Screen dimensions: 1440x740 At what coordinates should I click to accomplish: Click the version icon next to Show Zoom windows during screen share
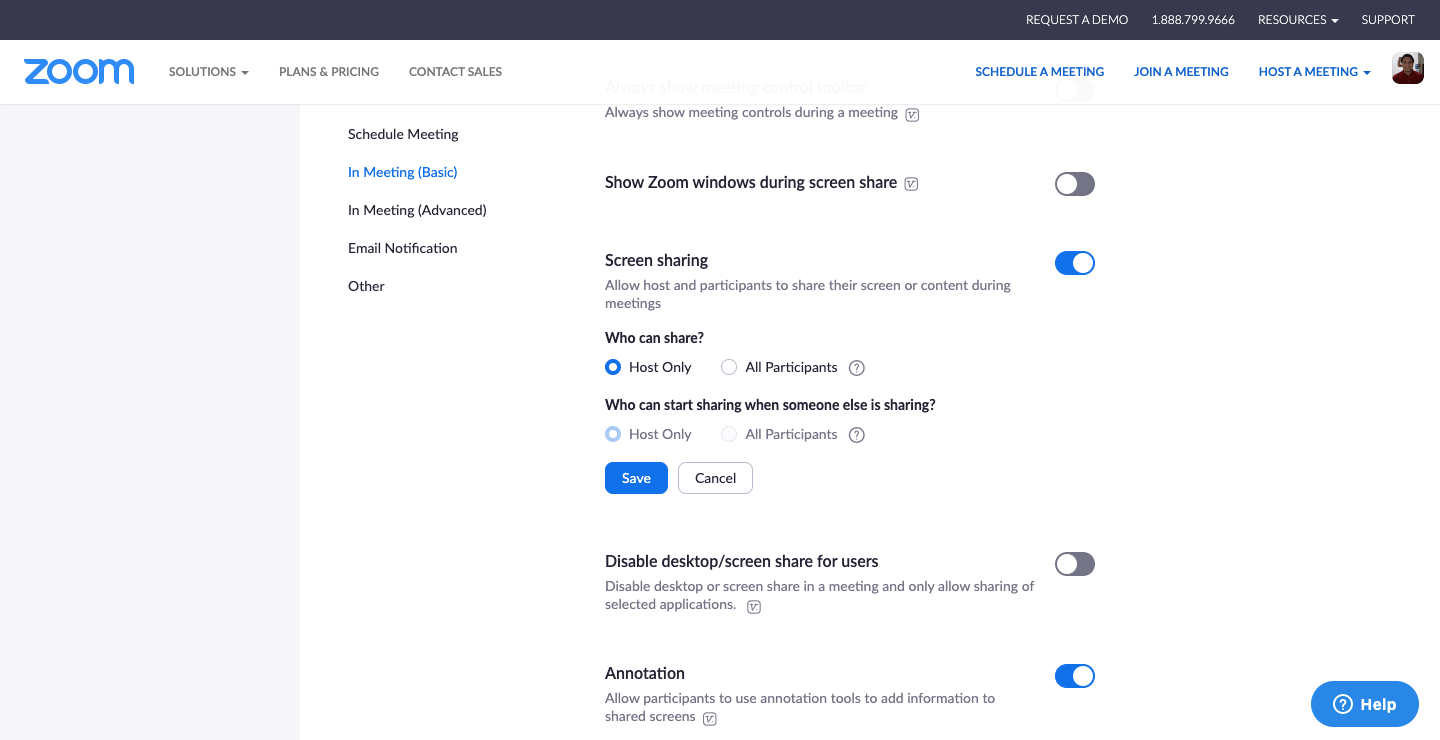911,184
